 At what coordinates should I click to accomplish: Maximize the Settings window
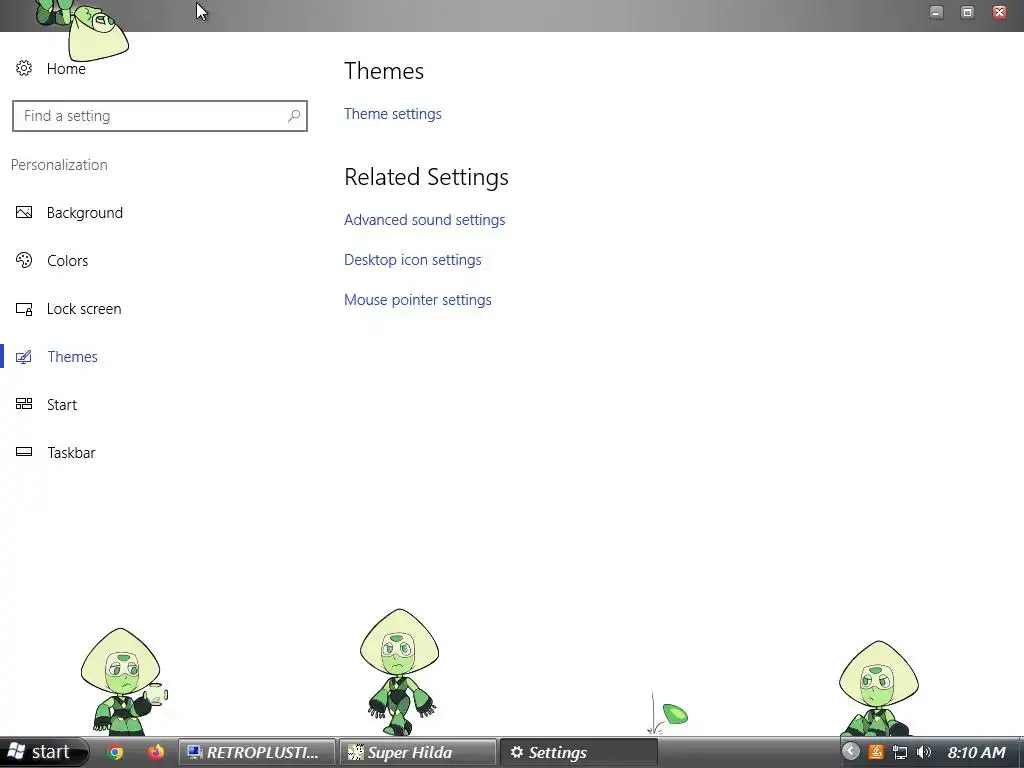(968, 12)
